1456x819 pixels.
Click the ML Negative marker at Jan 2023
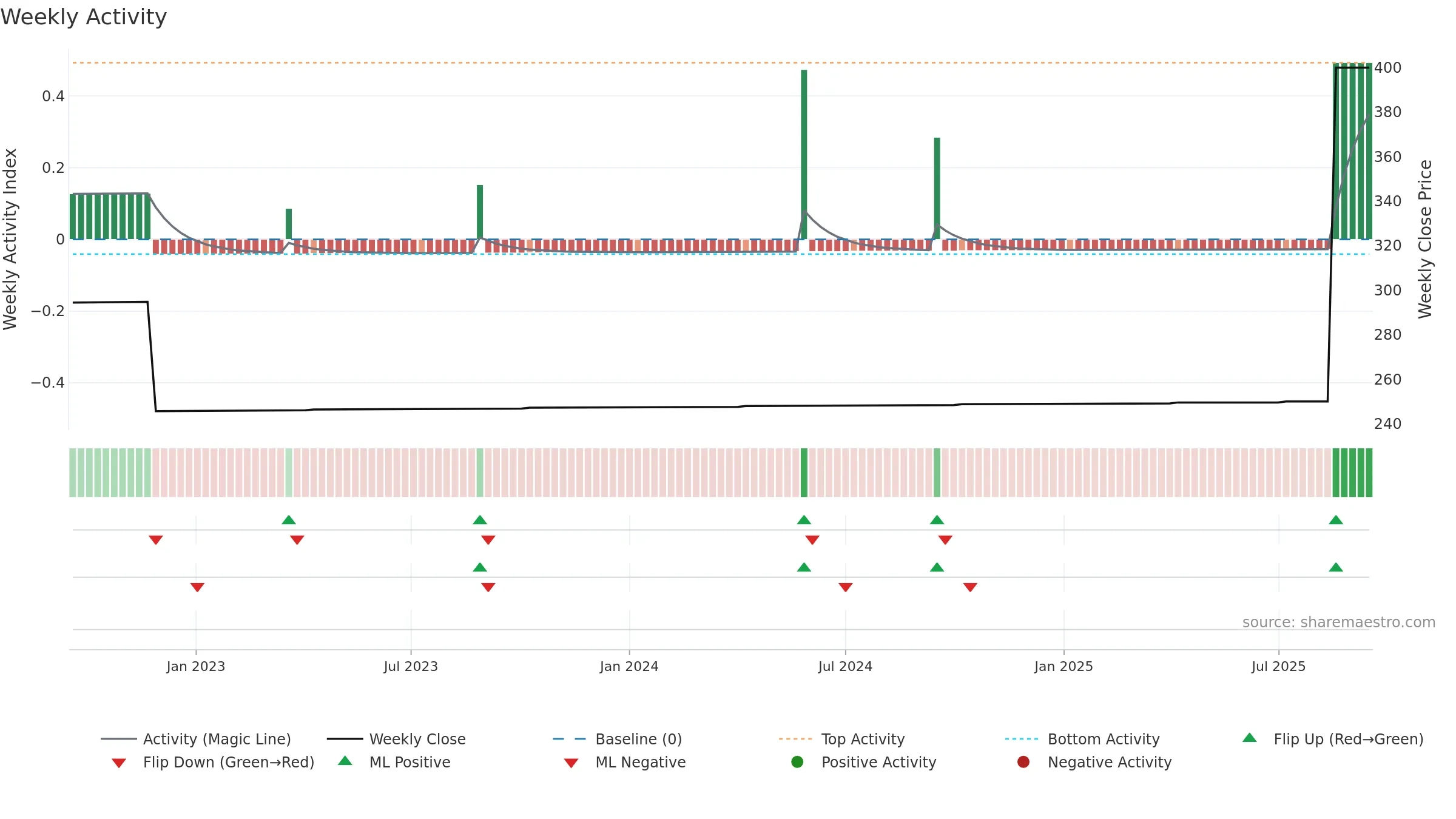click(197, 587)
